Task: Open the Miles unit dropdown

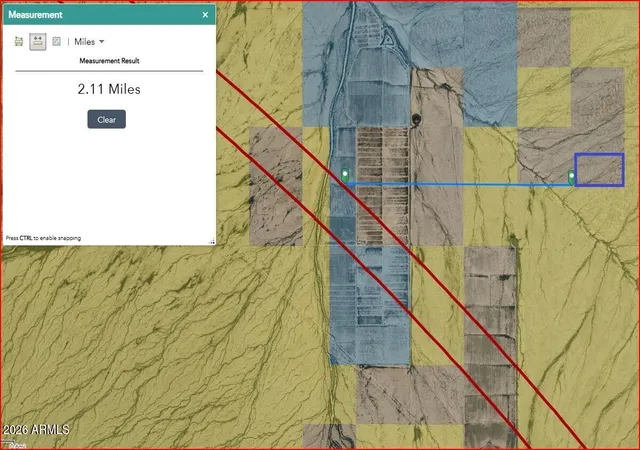Action: pos(89,42)
